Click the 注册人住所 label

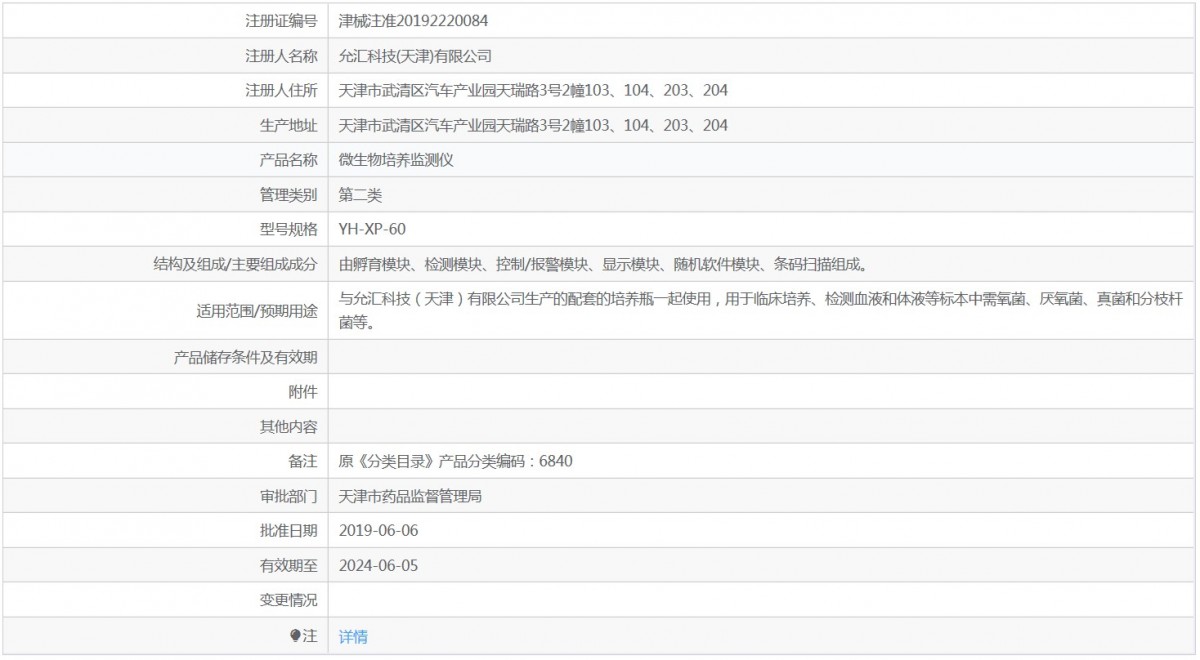pyautogui.click(x=281, y=90)
